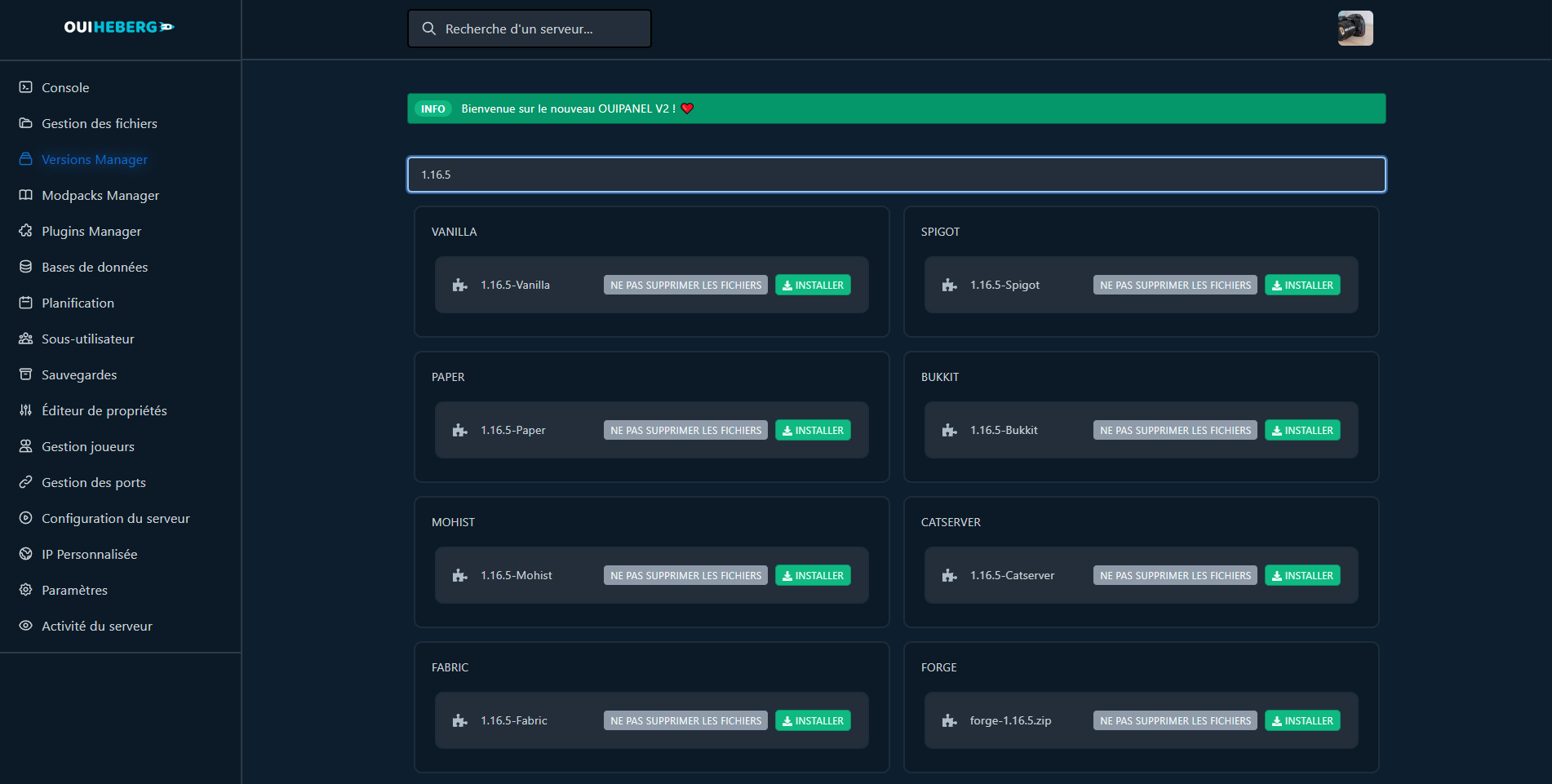Open Bases de données section
The width and height of the screenshot is (1552, 784).
(95, 267)
